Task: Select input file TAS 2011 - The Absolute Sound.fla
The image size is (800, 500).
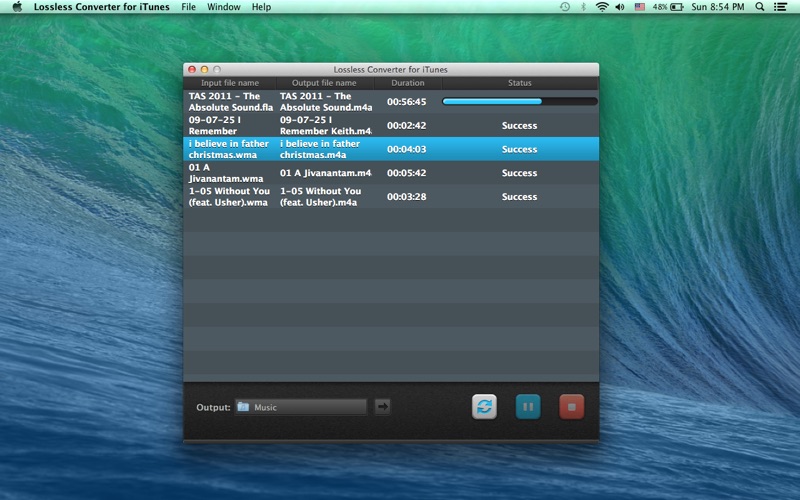Action: [x=231, y=102]
